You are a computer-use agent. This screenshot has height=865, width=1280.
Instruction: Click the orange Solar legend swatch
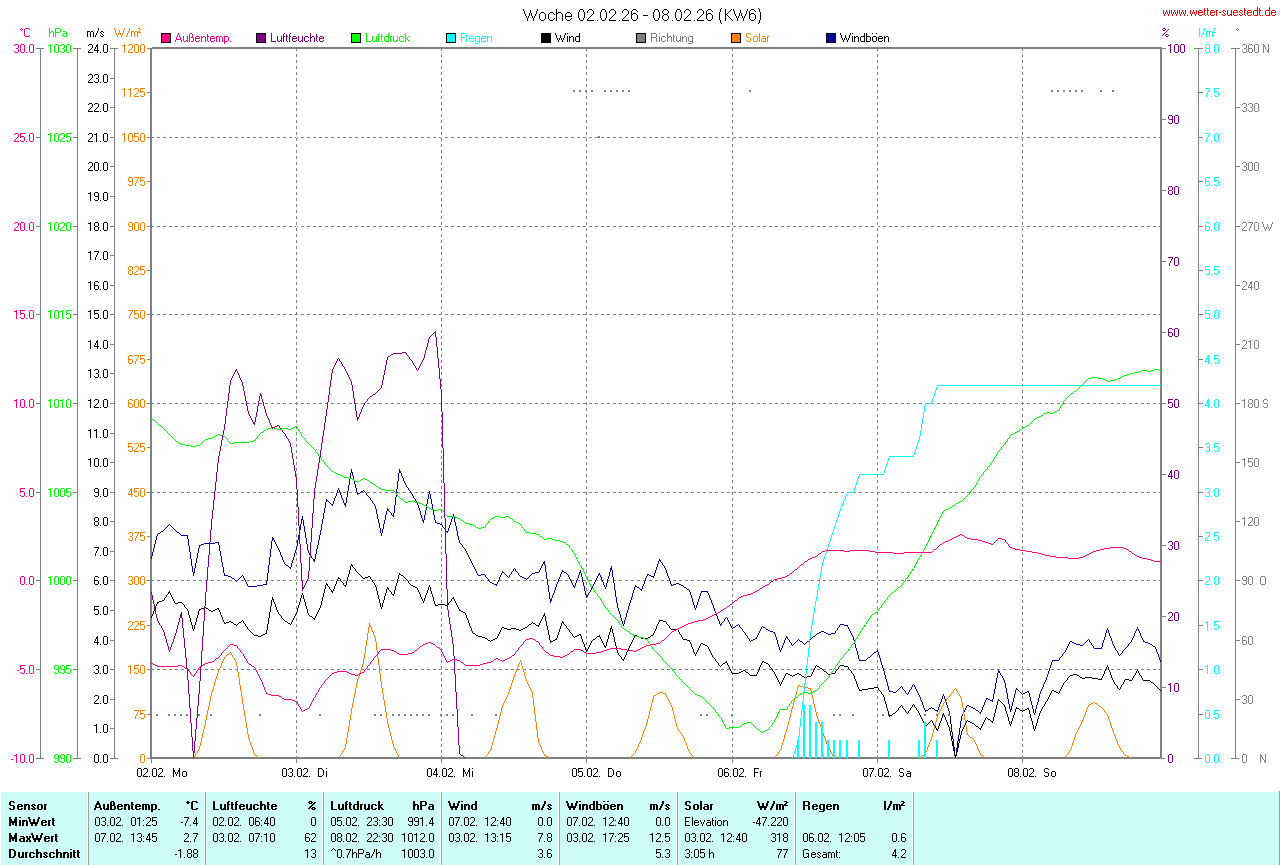click(735, 38)
